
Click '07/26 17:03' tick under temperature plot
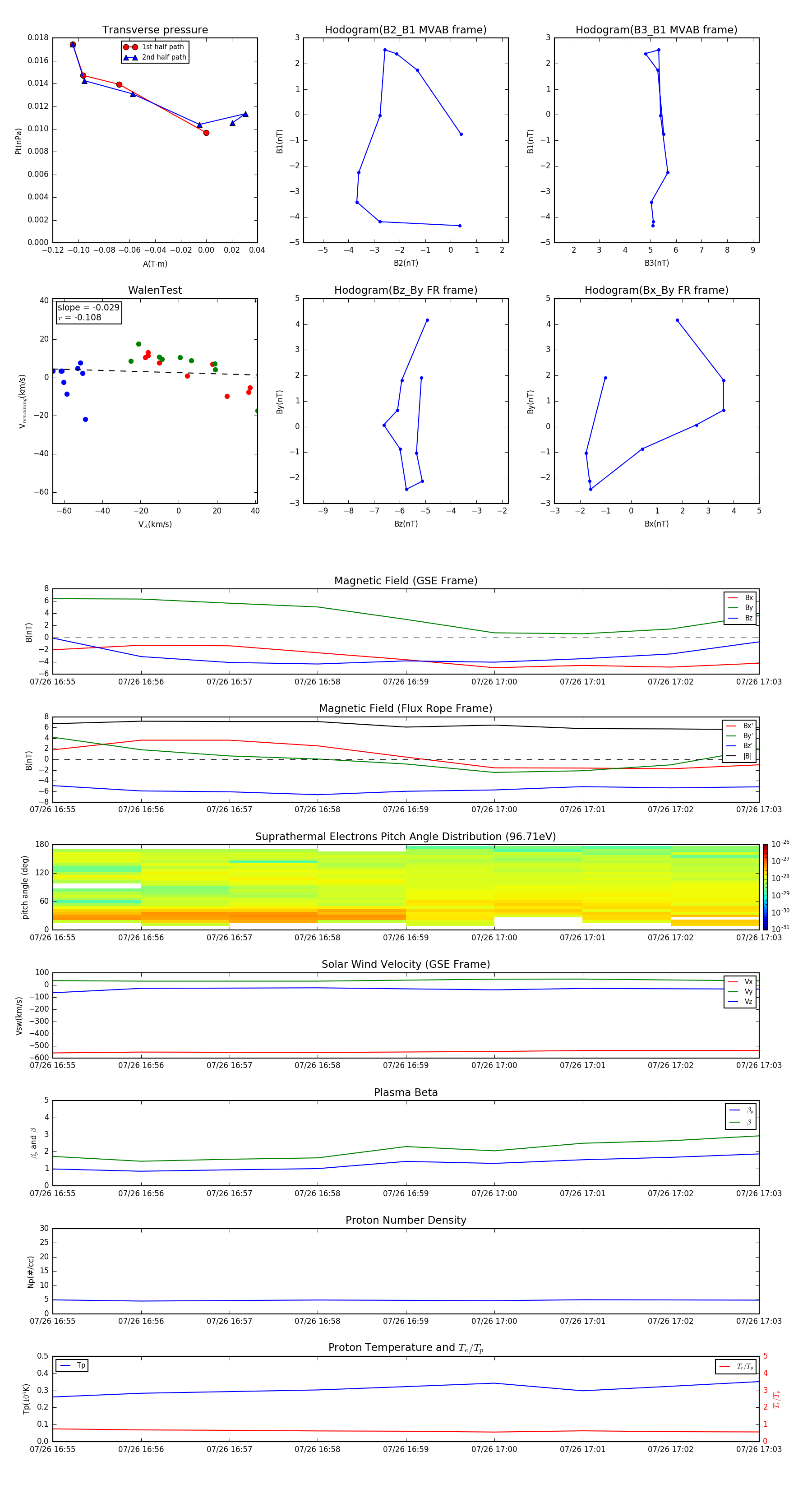[x=759, y=1449]
